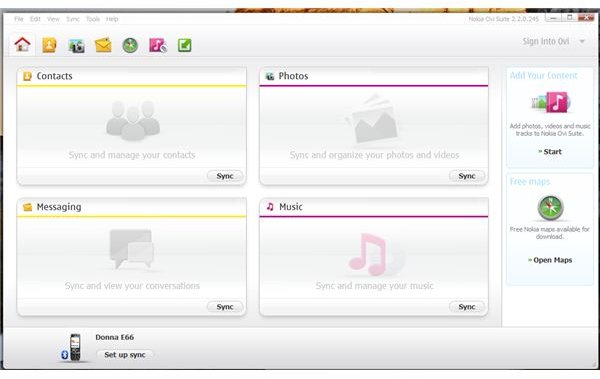Open the Sync menu
The height and width of the screenshot is (379, 600).
click(73, 19)
